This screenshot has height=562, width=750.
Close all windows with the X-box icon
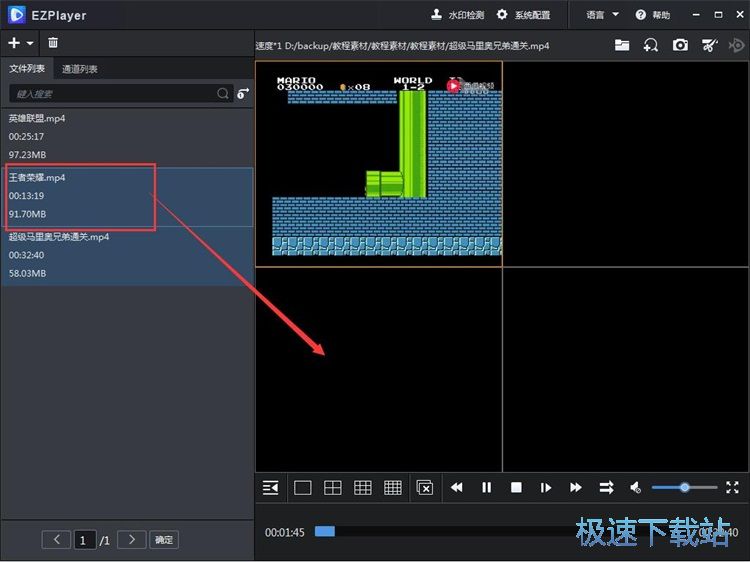pos(424,488)
